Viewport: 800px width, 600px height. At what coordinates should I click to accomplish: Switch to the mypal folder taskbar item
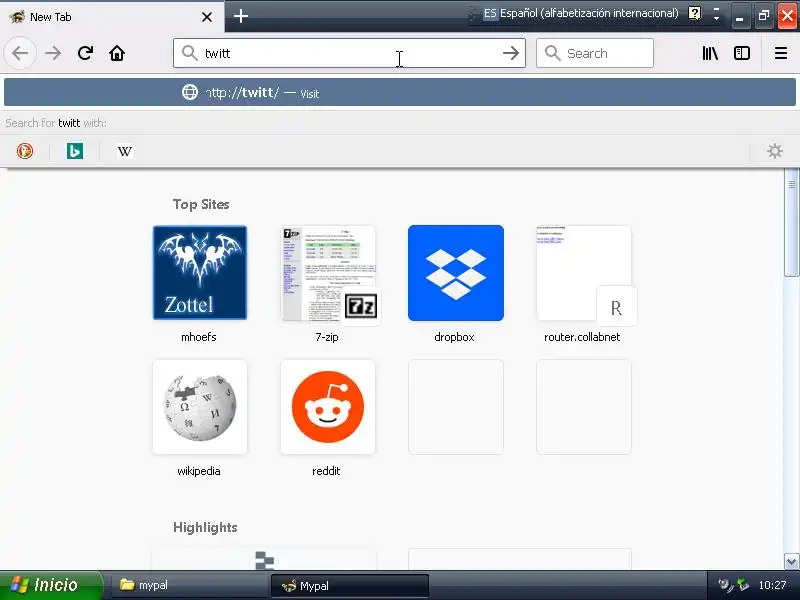pos(189,585)
